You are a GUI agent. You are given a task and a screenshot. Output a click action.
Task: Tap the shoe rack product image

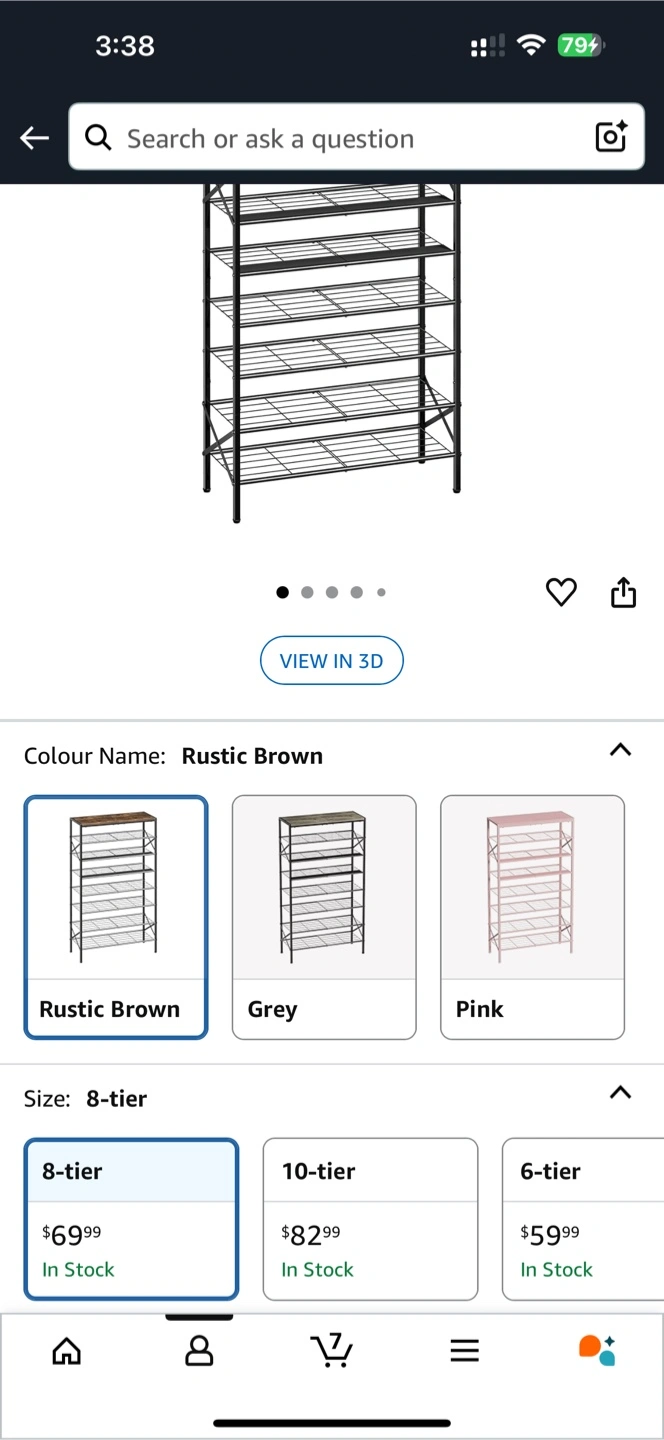tap(331, 350)
